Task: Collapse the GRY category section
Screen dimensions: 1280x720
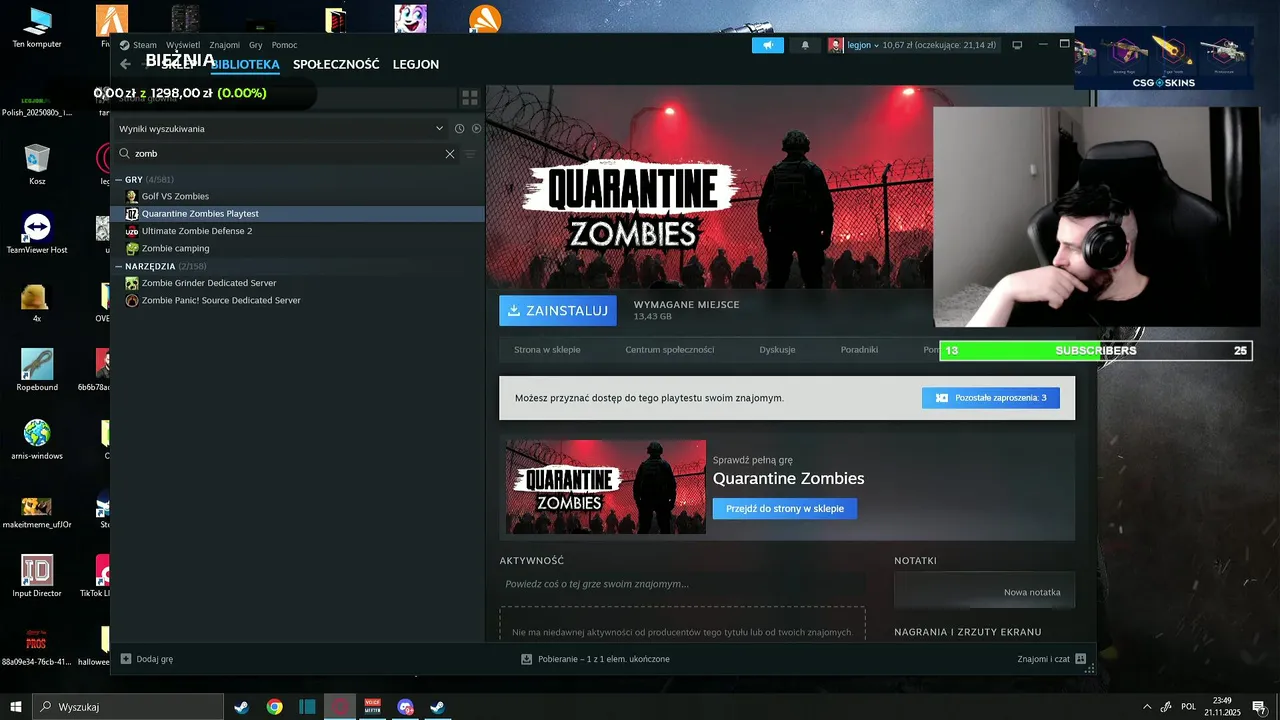Action: coord(118,180)
